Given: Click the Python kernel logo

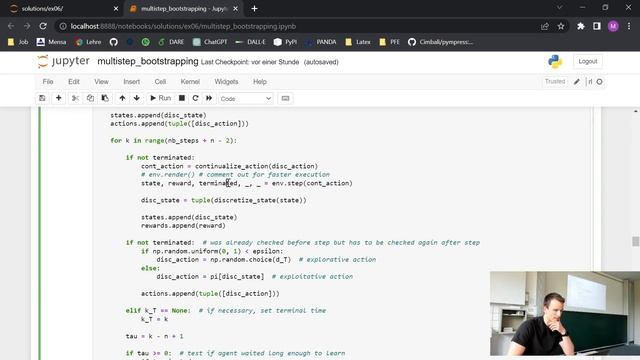Looking at the screenshot, I should pos(555,62).
